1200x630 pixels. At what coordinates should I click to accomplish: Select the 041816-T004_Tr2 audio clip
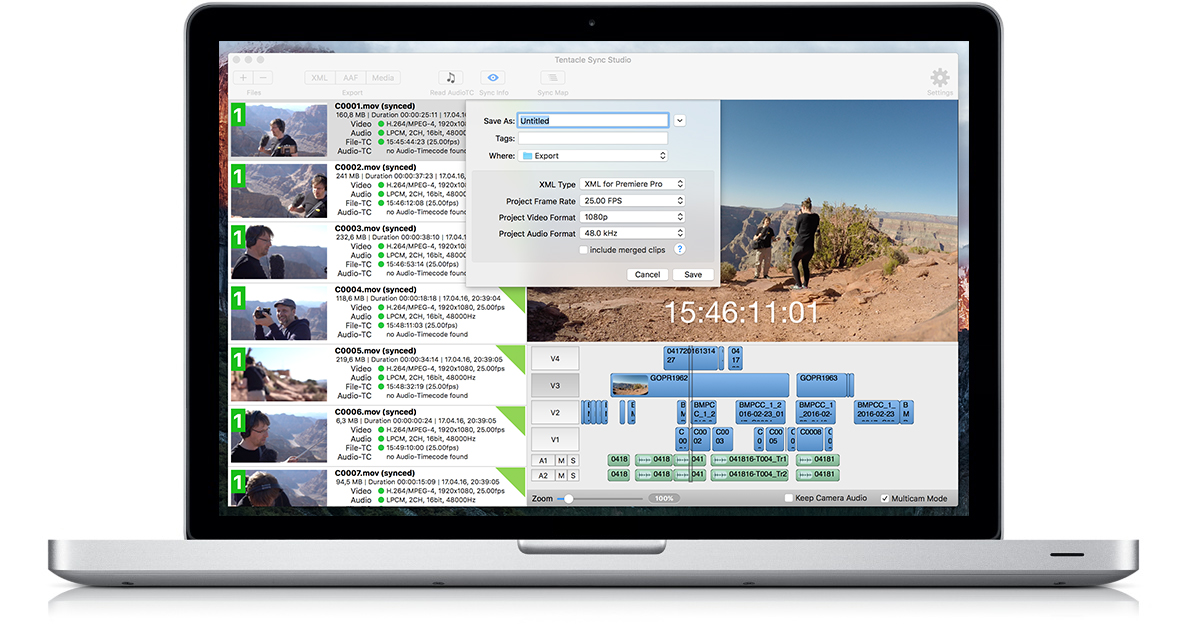[x=749, y=474]
